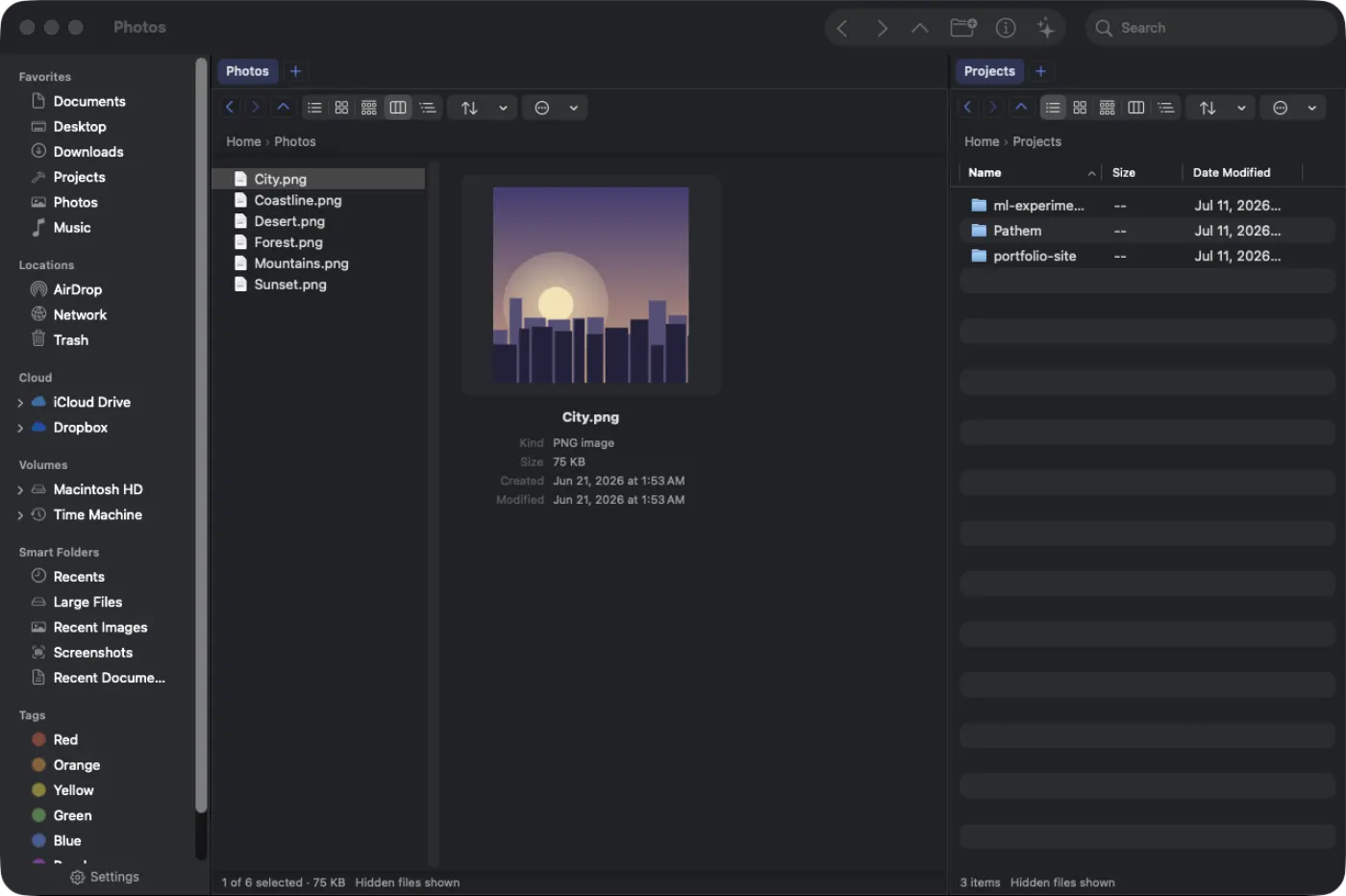
Task: Open actions dropdown chevron in Photos pane
Action: point(574,108)
